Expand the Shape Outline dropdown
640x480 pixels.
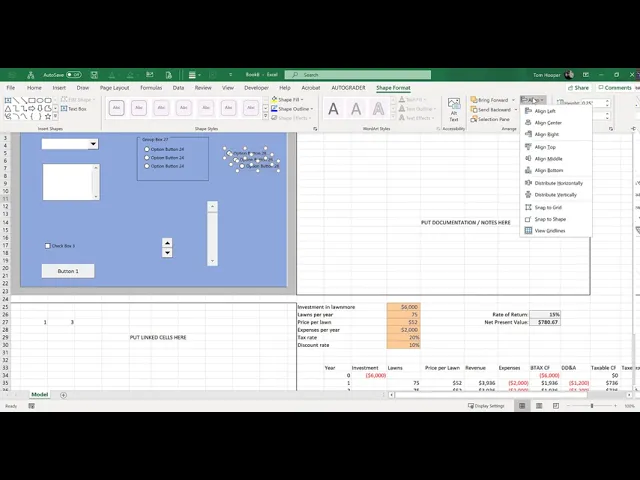coord(312,109)
